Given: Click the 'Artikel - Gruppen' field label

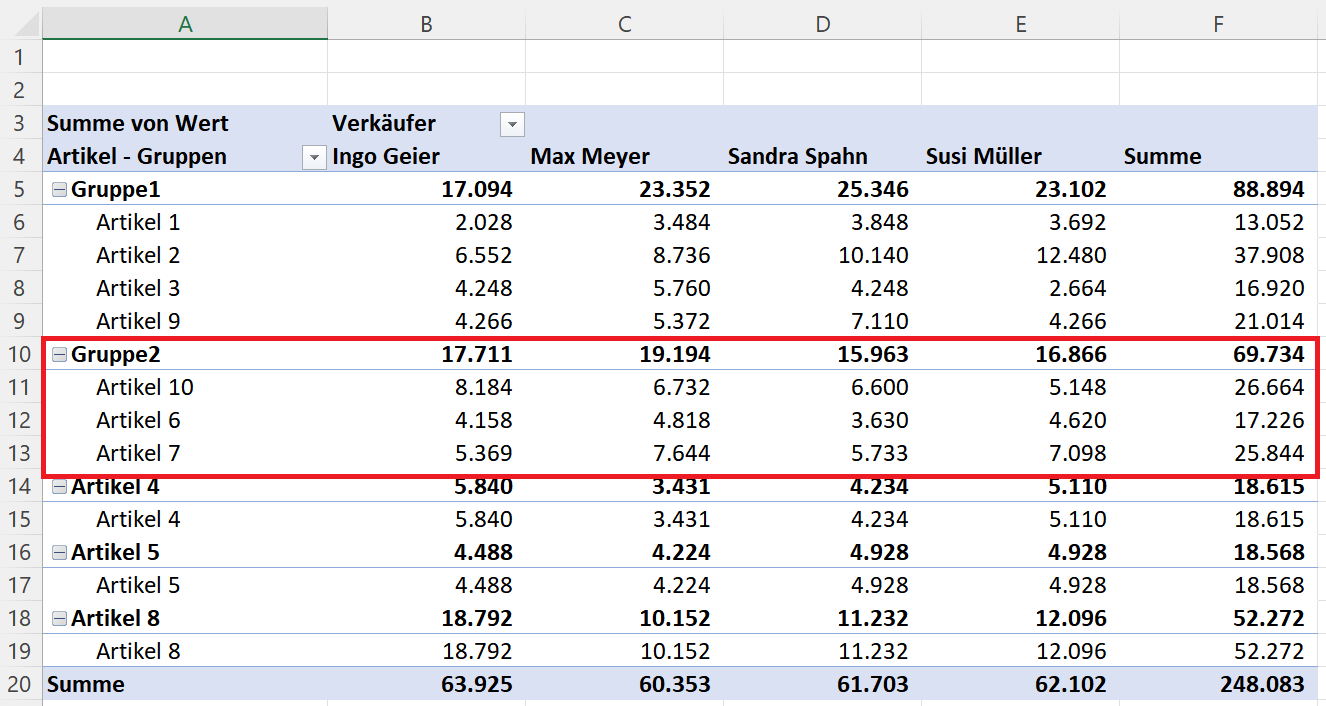Looking at the screenshot, I should pyautogui.click(x=137, y=157).
